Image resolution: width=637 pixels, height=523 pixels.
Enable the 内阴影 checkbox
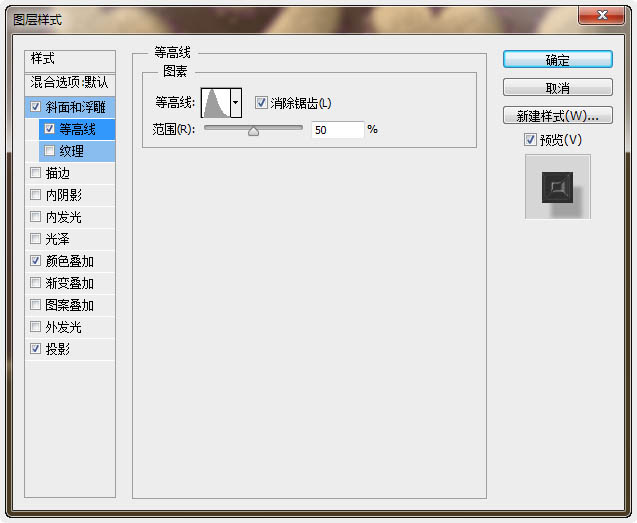35,195
